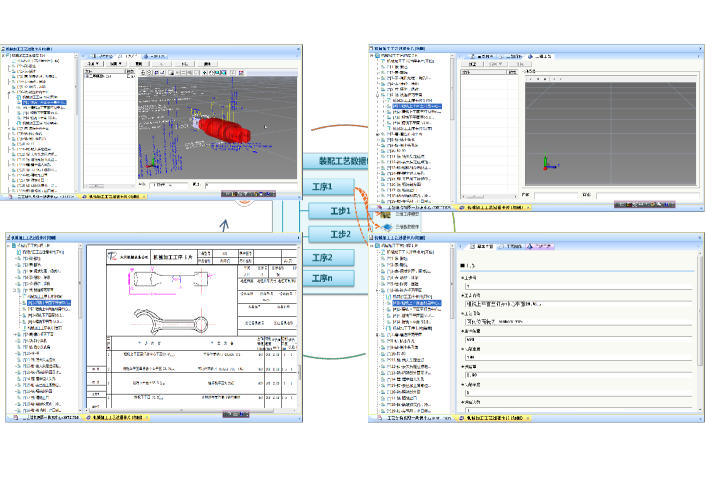Click the wrench part drawing in the process card

[171, 320]
